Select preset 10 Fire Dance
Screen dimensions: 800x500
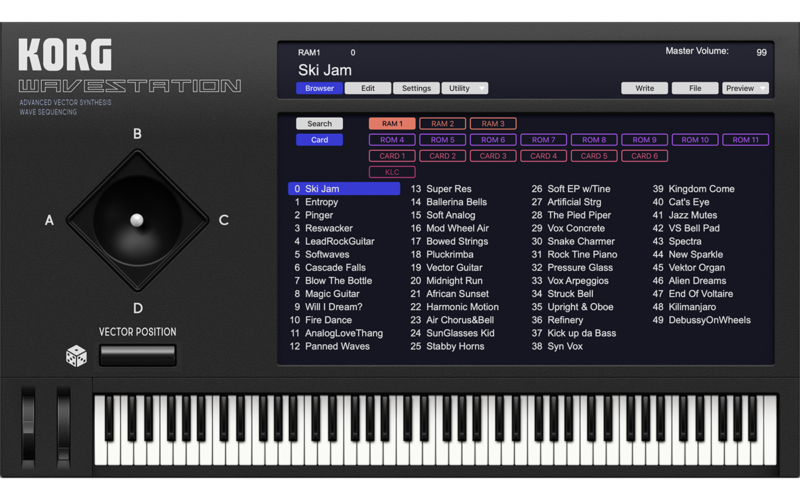321,320
